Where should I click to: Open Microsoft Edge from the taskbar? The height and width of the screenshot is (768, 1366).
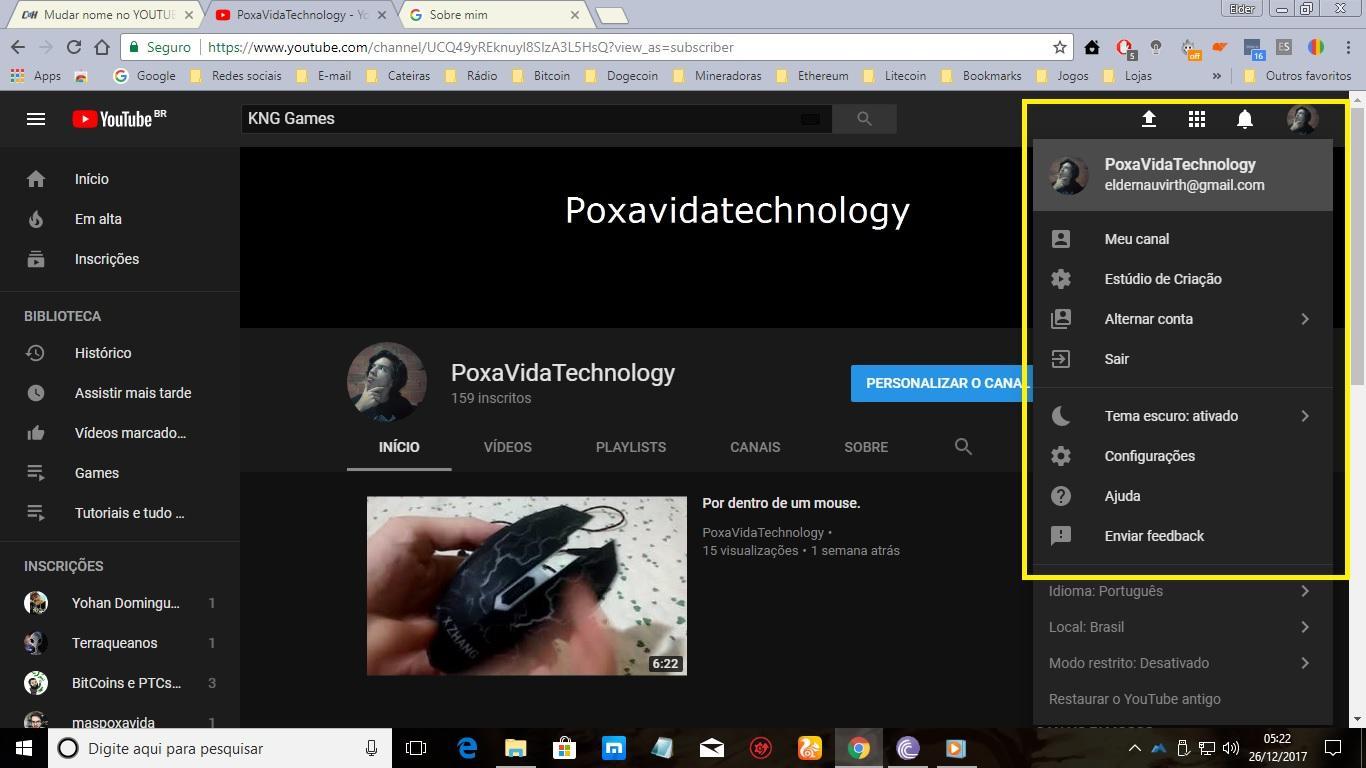(467, 748)
